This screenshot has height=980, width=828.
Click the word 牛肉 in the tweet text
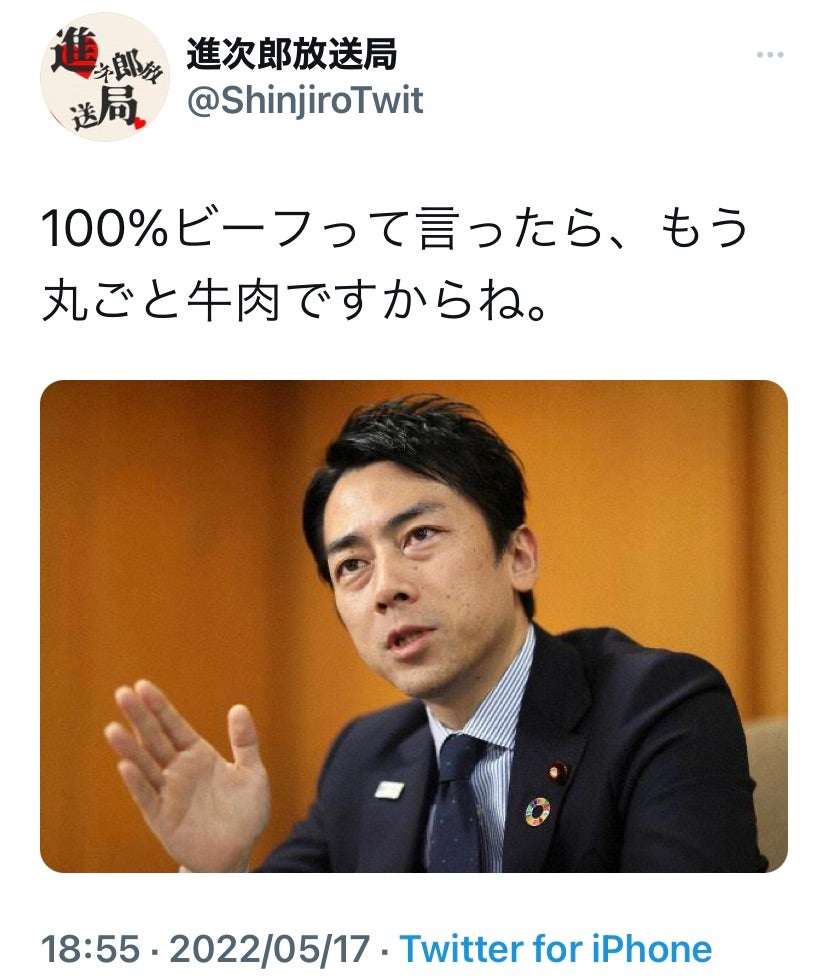click(234, 301)
